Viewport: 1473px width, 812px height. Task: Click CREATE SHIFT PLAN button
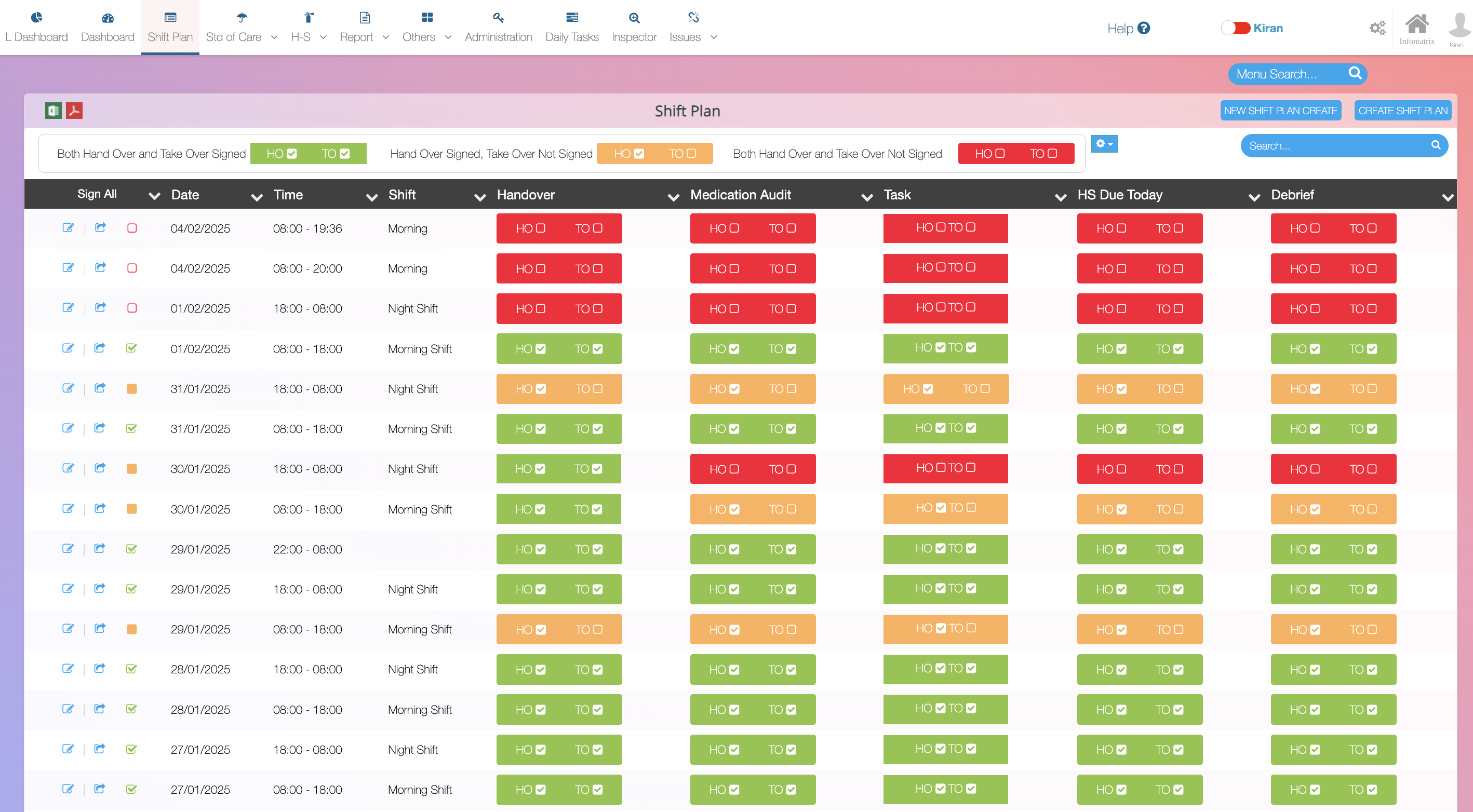click(1403, 110)
